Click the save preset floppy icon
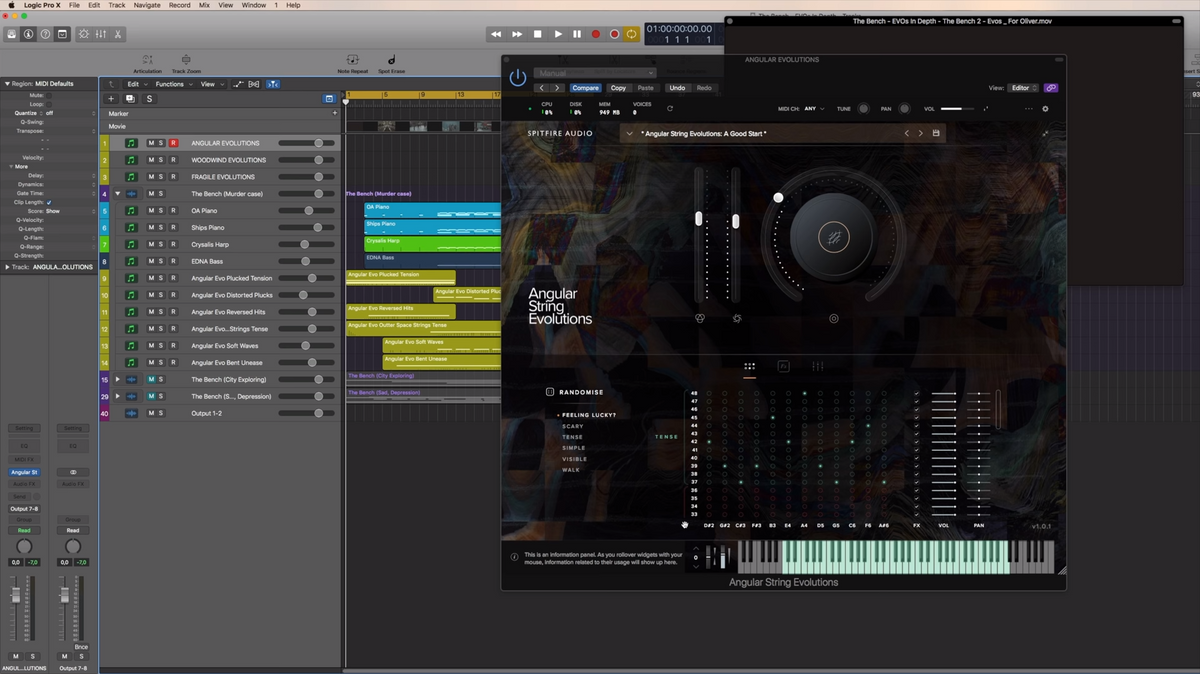Viewport: 1200px width, 674px height. coord(936,133)
